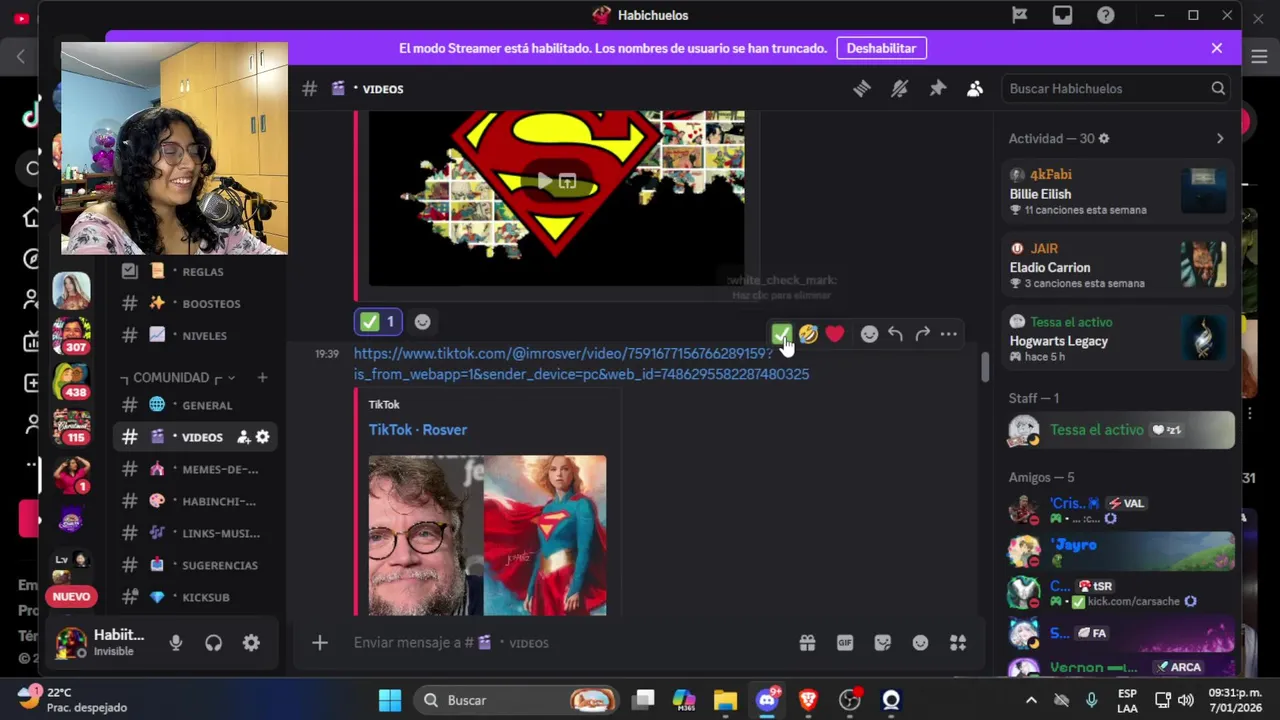The image size is (1280, 720).
Task: React with the green check mark quick emoji
Action: coord(781,334)
